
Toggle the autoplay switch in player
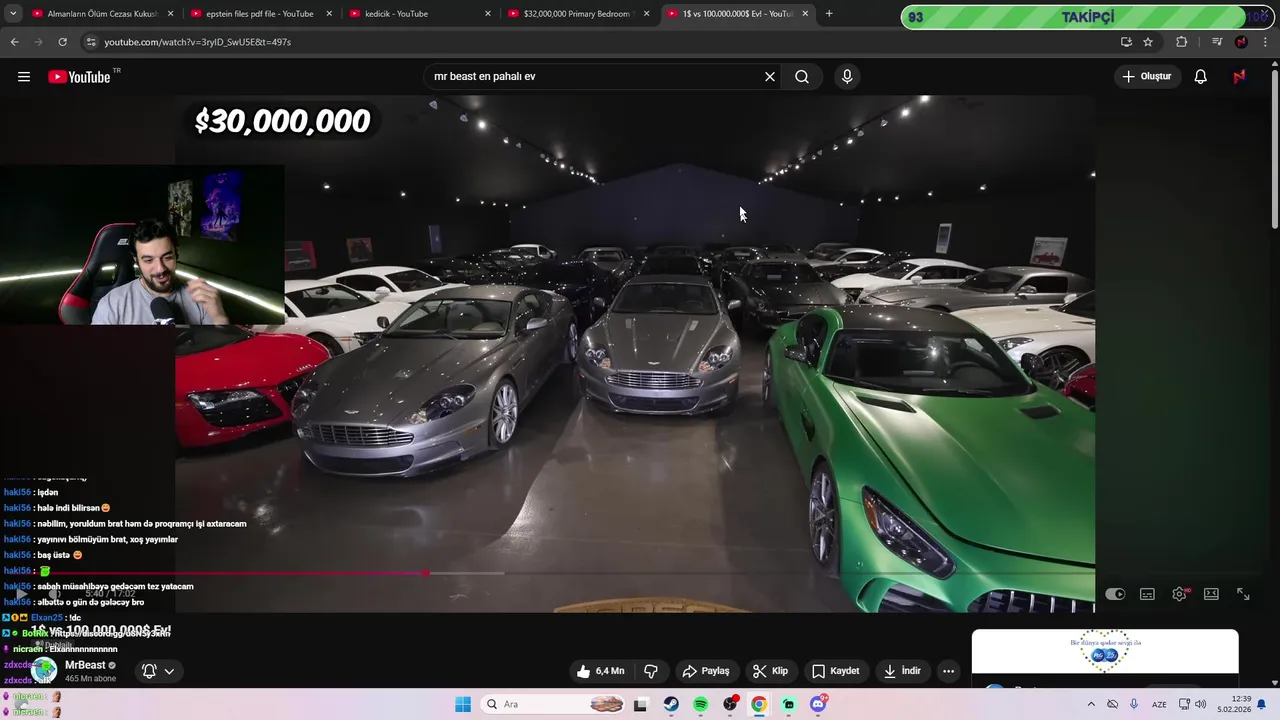(1115, 594)
